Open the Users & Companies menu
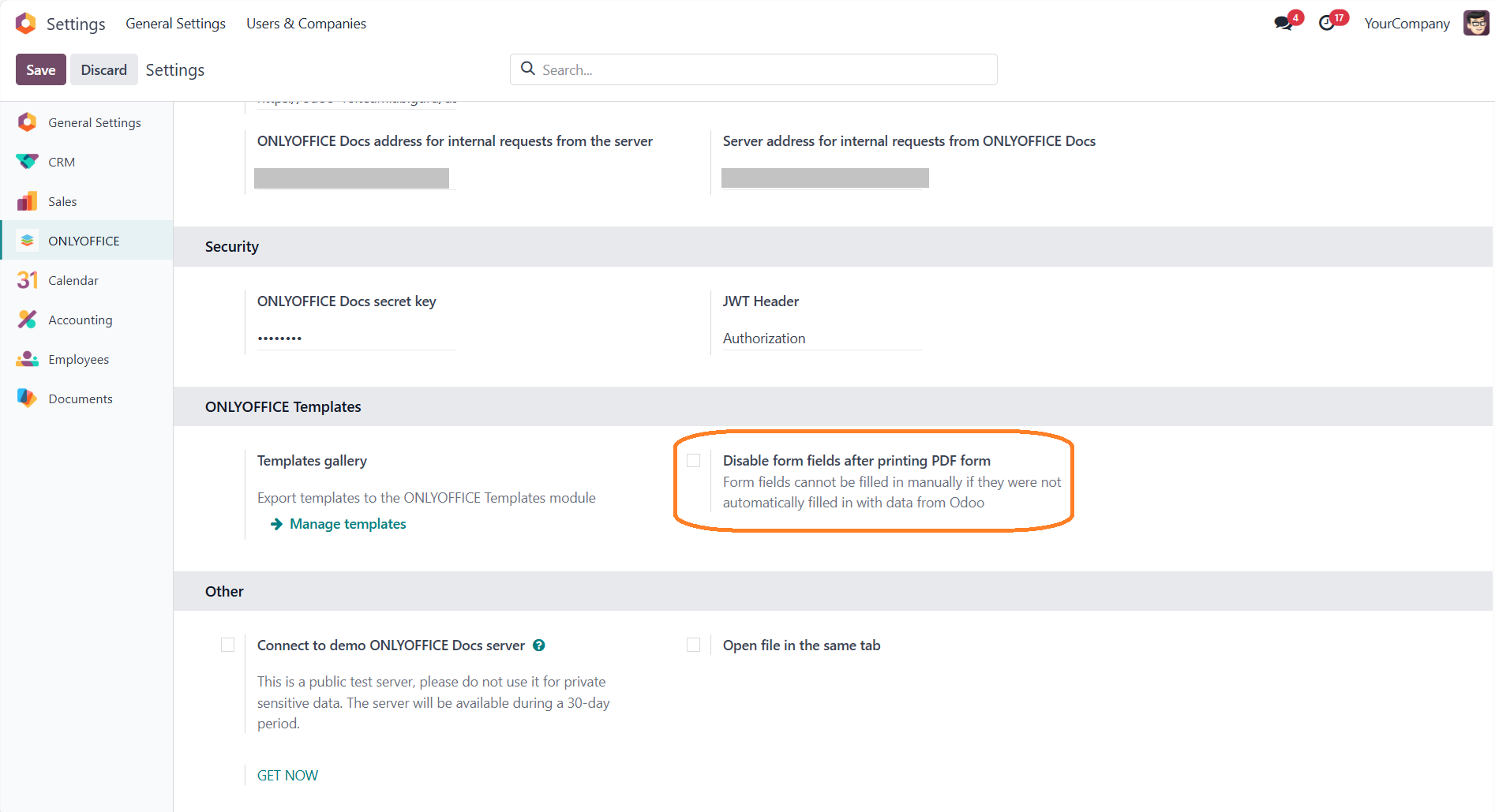1495x812 pixels. click(305, 23)
